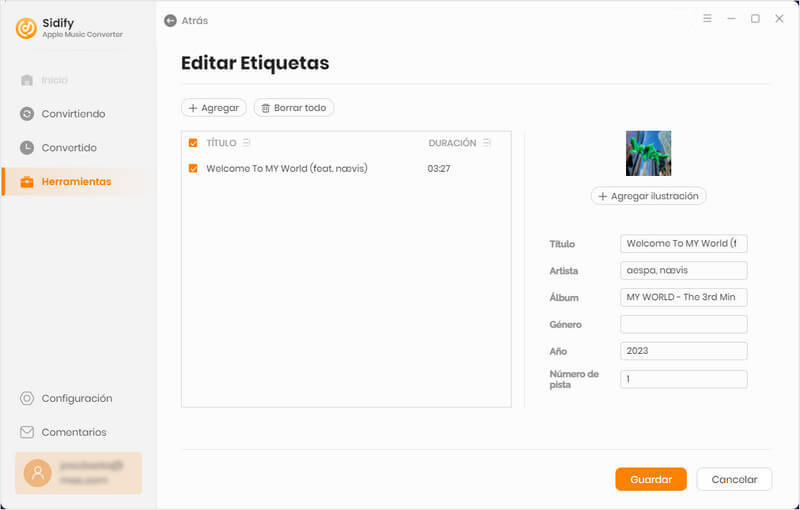The height and width of the screenshot is (510, 800).
Task: Maximize the application window
Action: pyautogui.click(x=755, y=18)
